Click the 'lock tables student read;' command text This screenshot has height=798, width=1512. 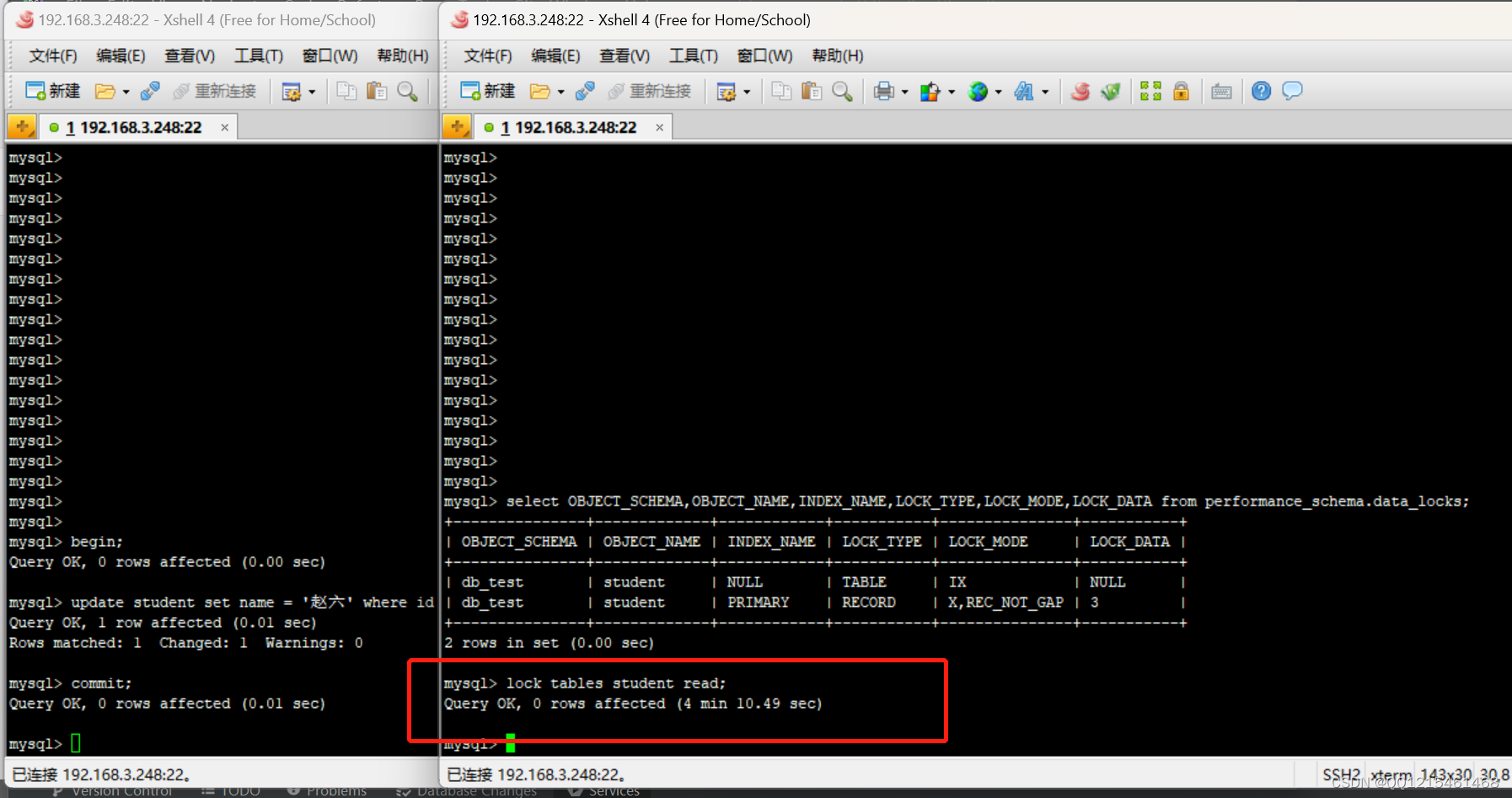616,683
